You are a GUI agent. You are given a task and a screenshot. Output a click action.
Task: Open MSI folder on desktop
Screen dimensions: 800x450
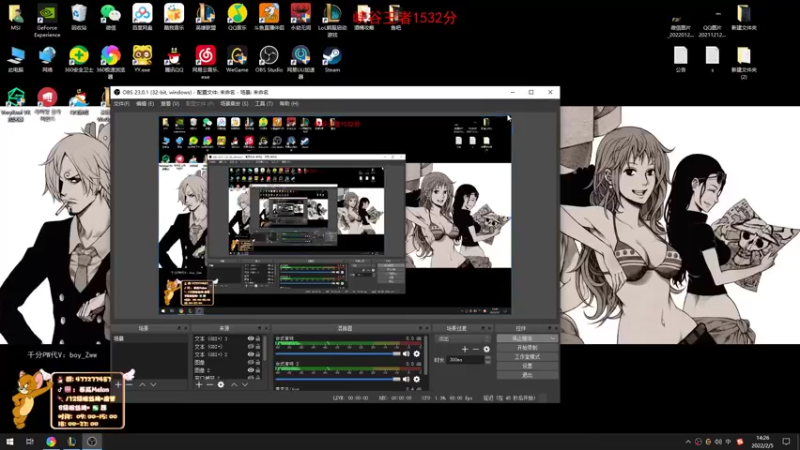point(15,17)
